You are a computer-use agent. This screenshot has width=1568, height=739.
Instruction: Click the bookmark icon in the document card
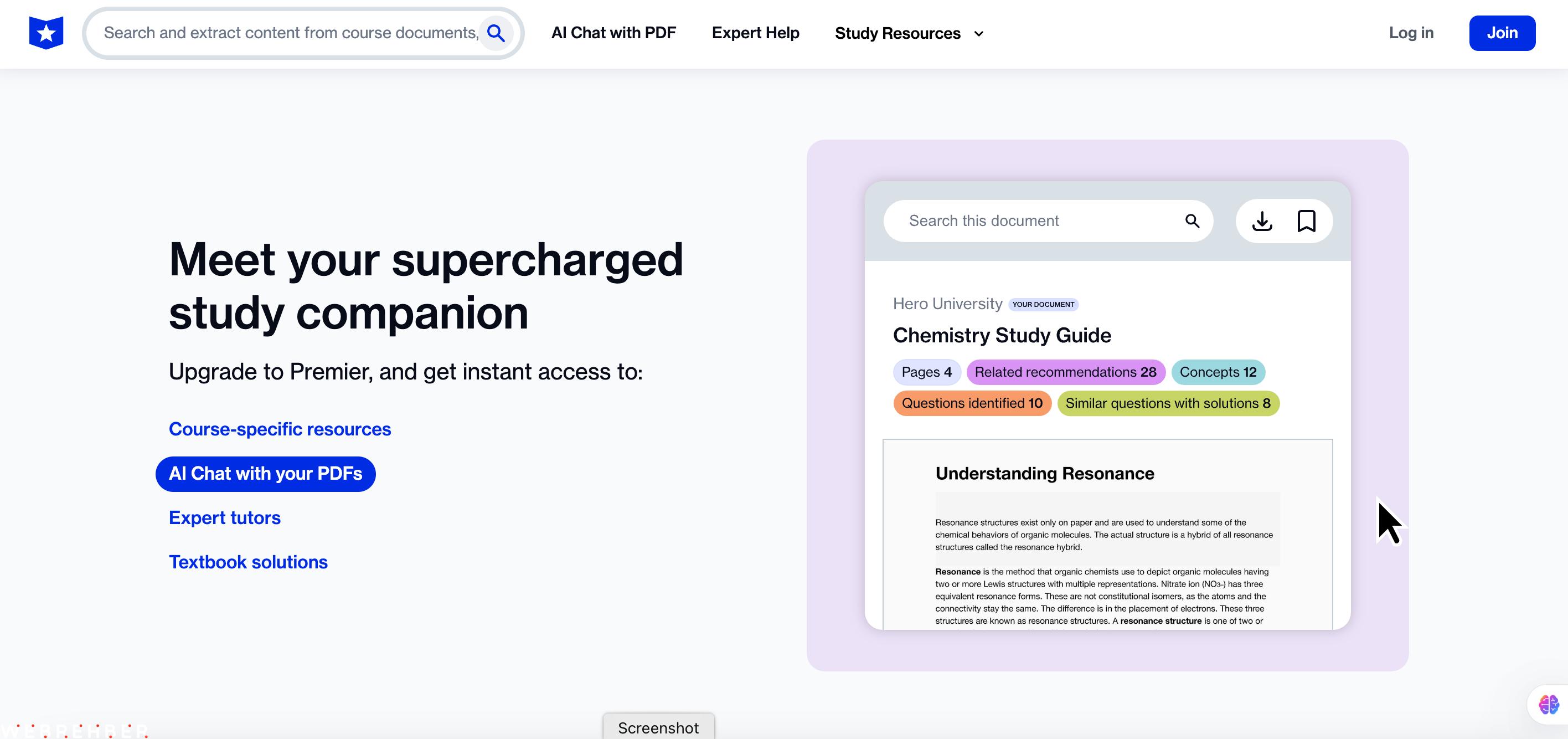[1306, 220]
